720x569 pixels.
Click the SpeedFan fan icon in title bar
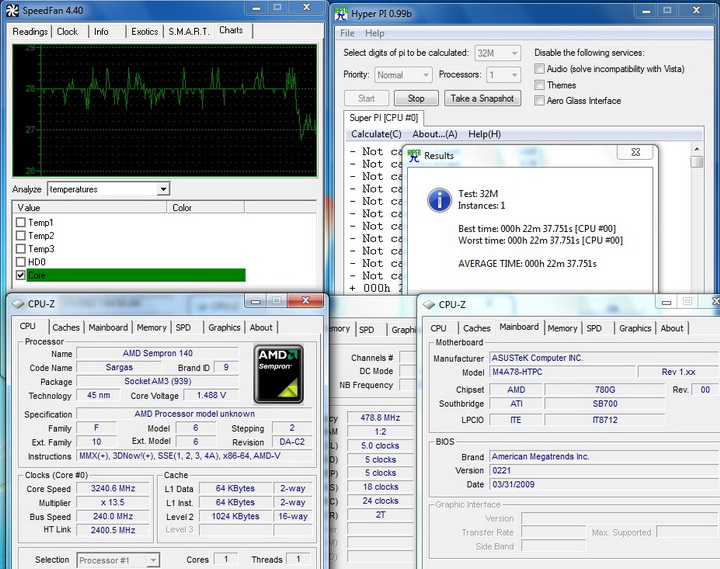click(13, 10)
